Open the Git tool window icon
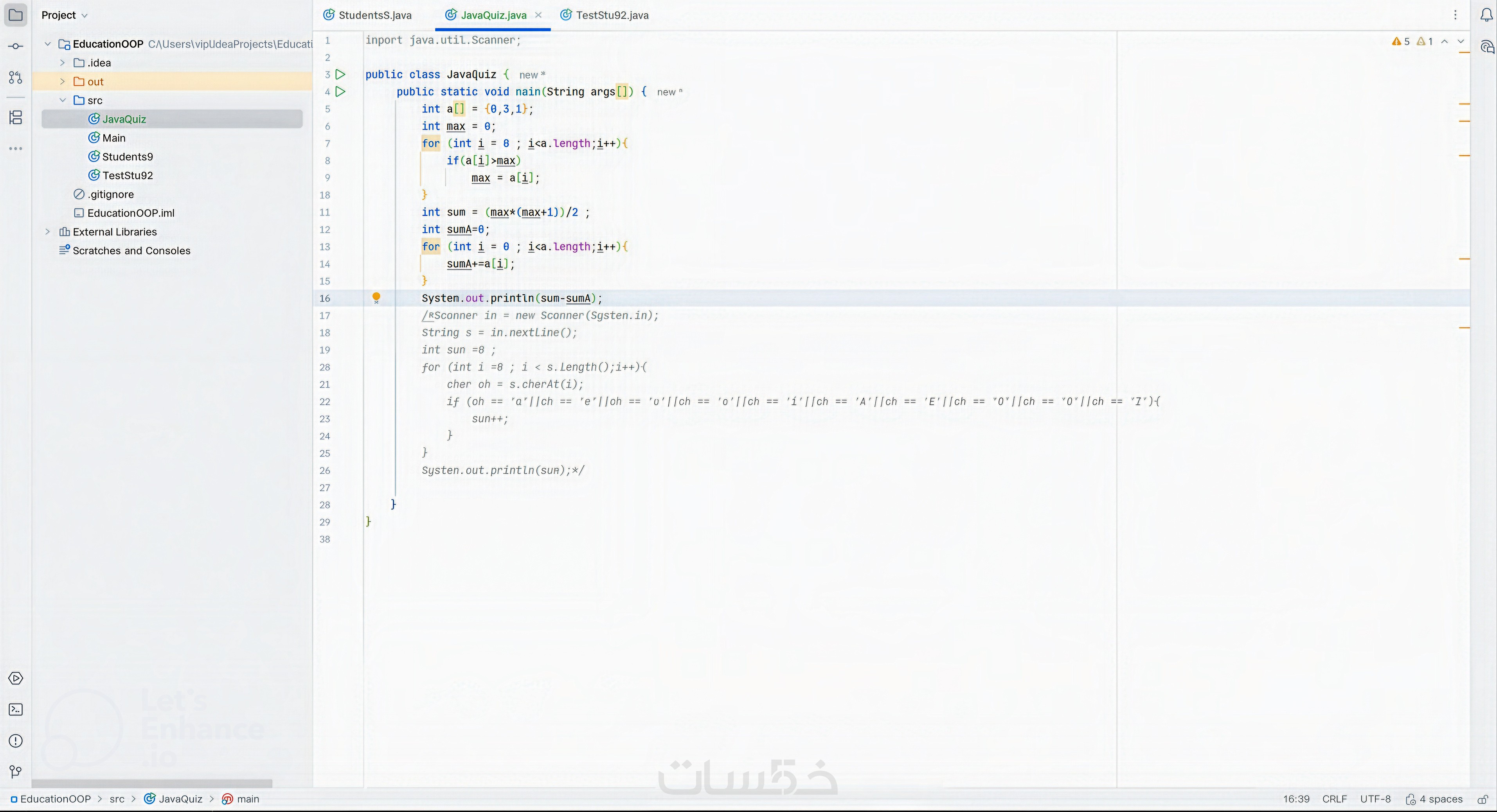 (16, 772)
